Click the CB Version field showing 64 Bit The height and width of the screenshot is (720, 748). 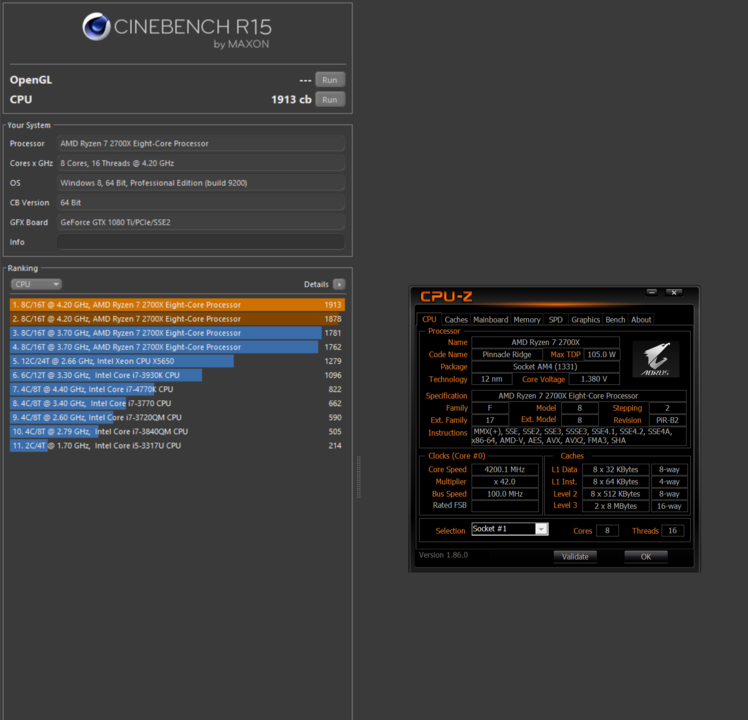201,203
